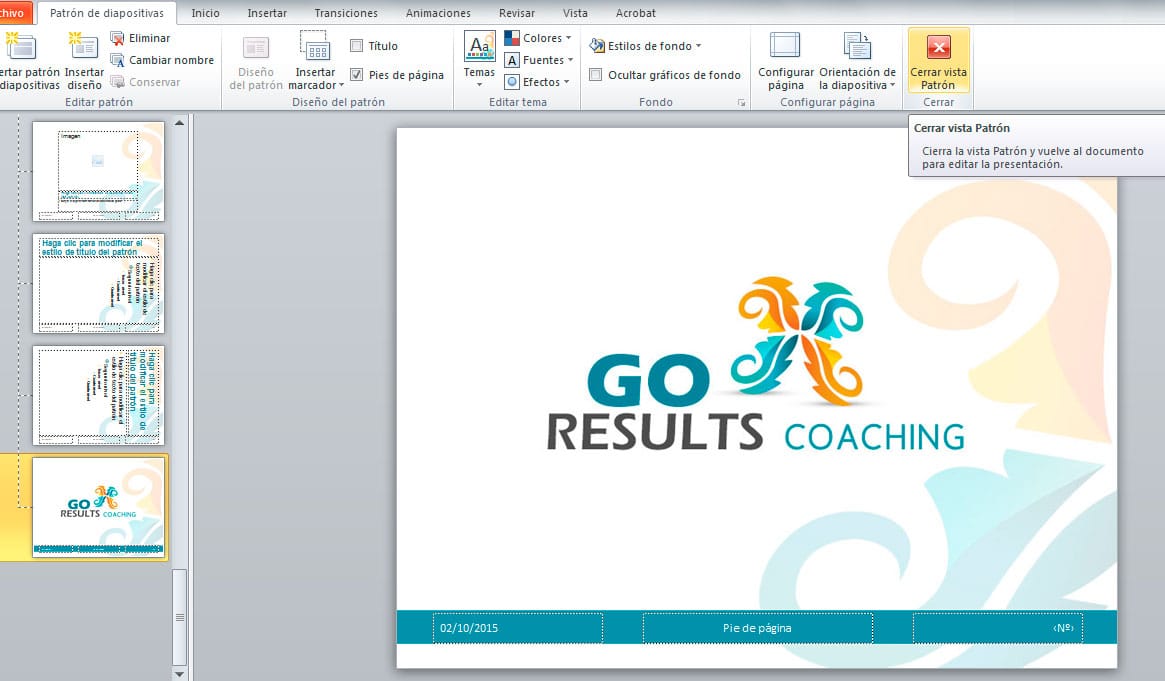This screenshot has width=1165, height=681.
Task: Click the Insertar patrón de diapositivas icon
Action: pos(21,47)
